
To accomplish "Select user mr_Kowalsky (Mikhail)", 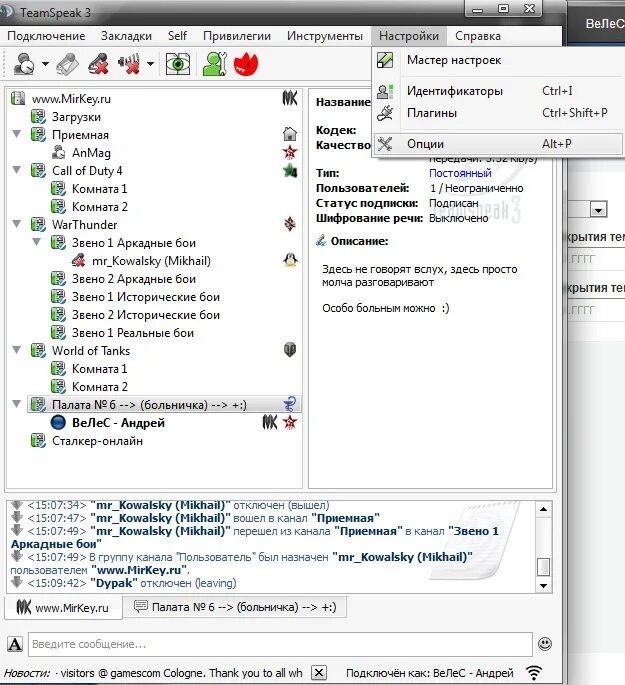I will 151,261.
